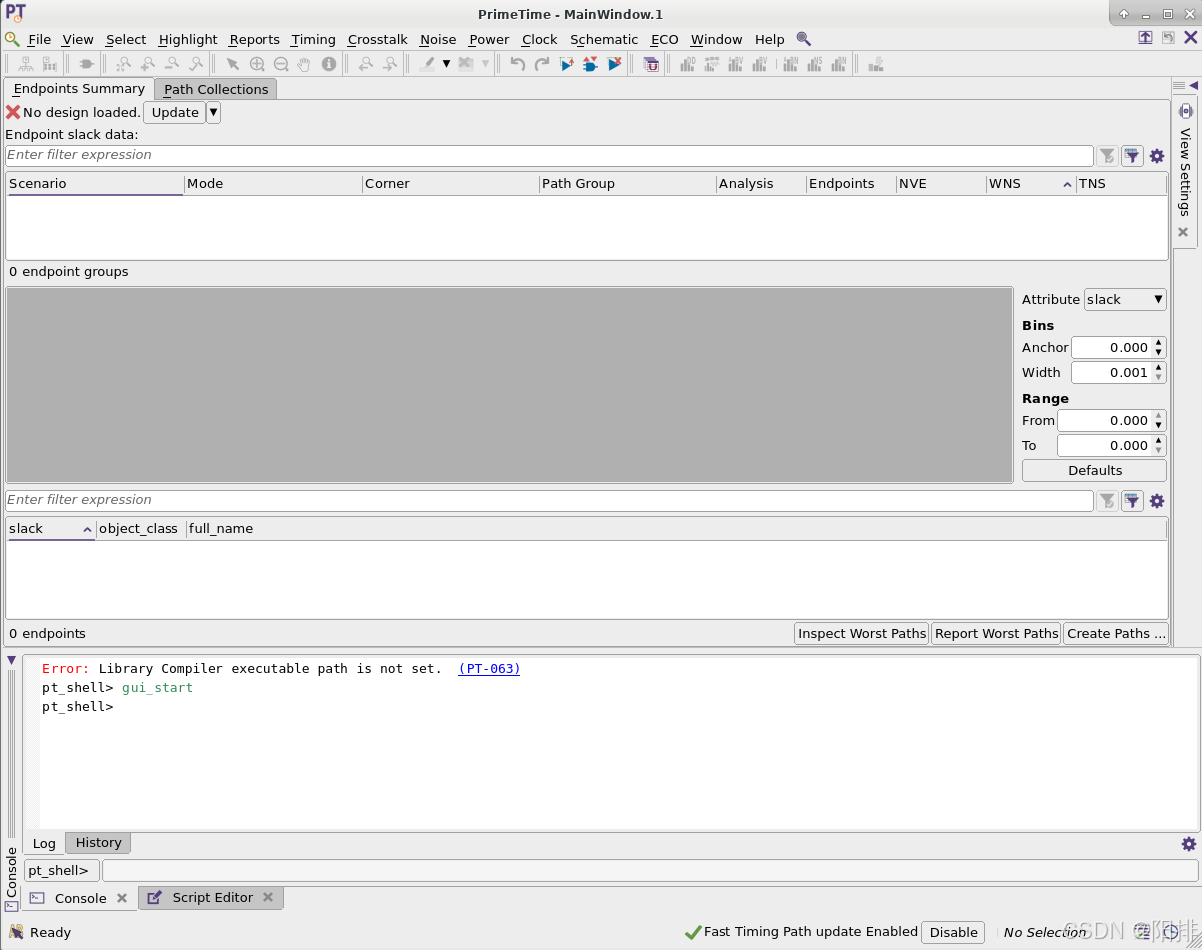Sort by the WNS column header
This screenshot has height=950, width=1202.
point(1030,184)
